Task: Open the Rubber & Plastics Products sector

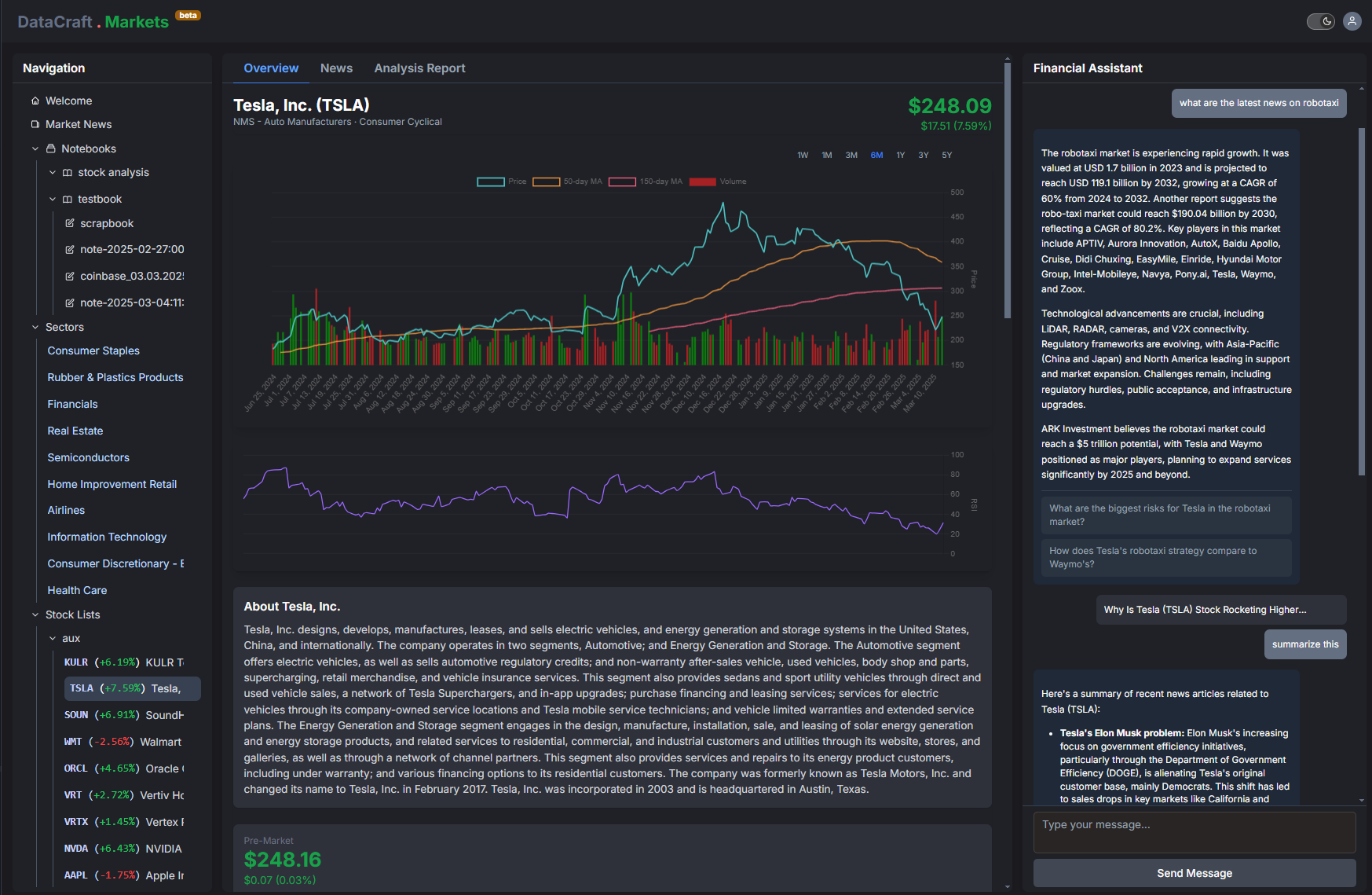Action: (x=115, y=377)
